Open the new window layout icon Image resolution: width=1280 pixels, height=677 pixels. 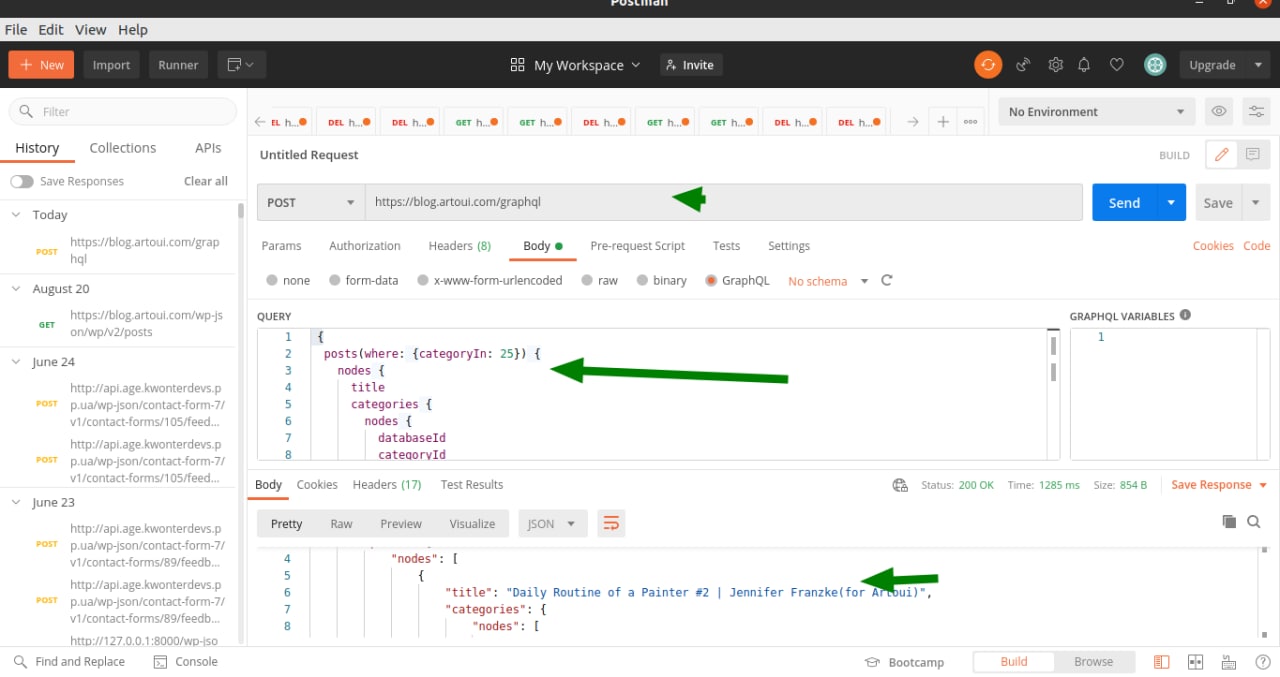[240, 65]
